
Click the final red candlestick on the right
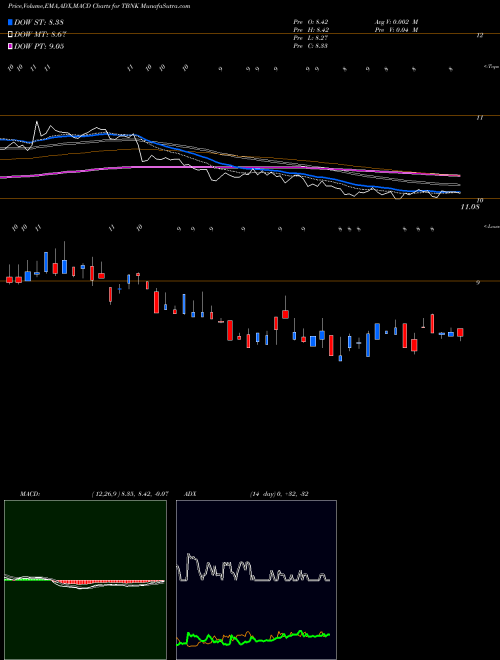point(460,333)
